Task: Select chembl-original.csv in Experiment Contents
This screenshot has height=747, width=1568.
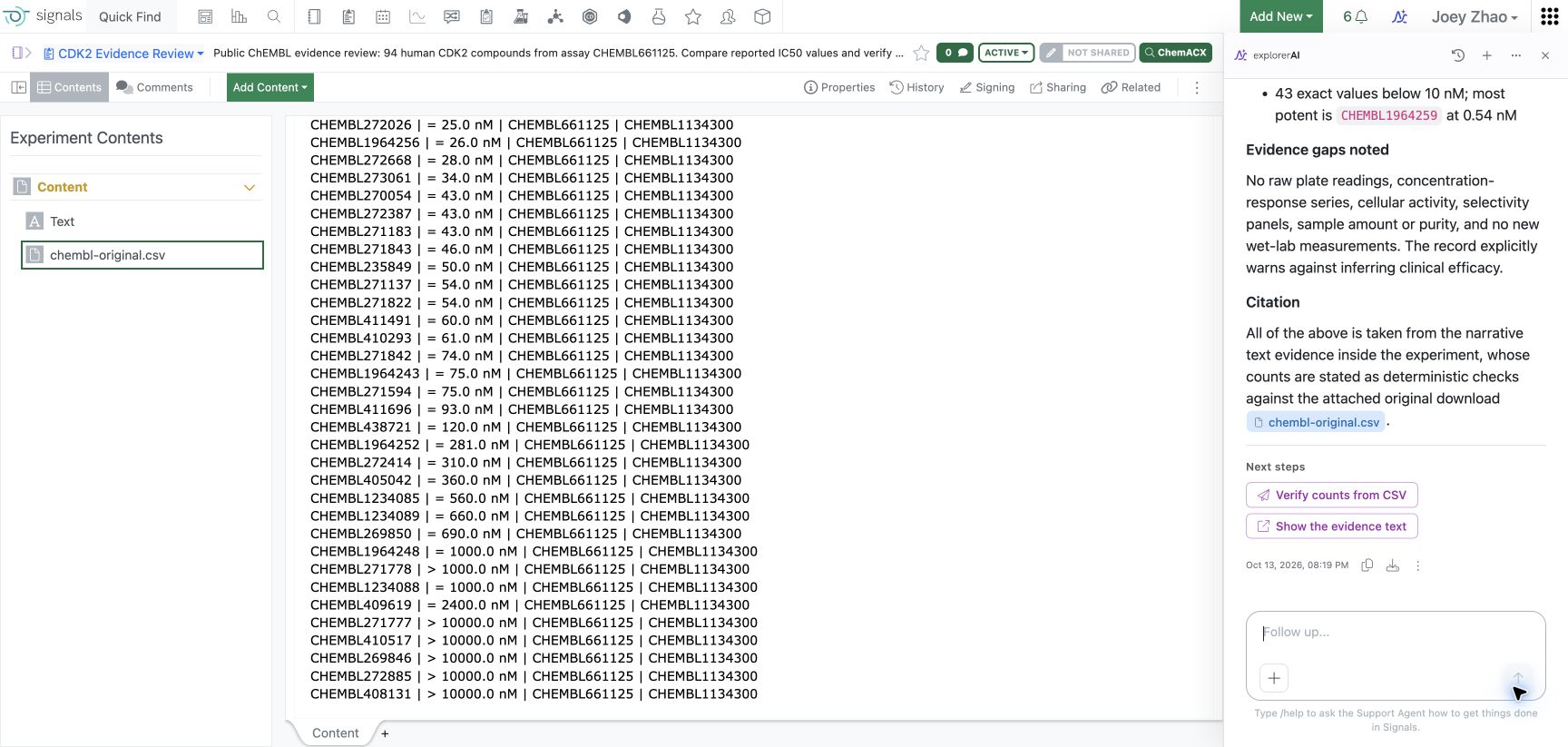Action: point(142,255)
